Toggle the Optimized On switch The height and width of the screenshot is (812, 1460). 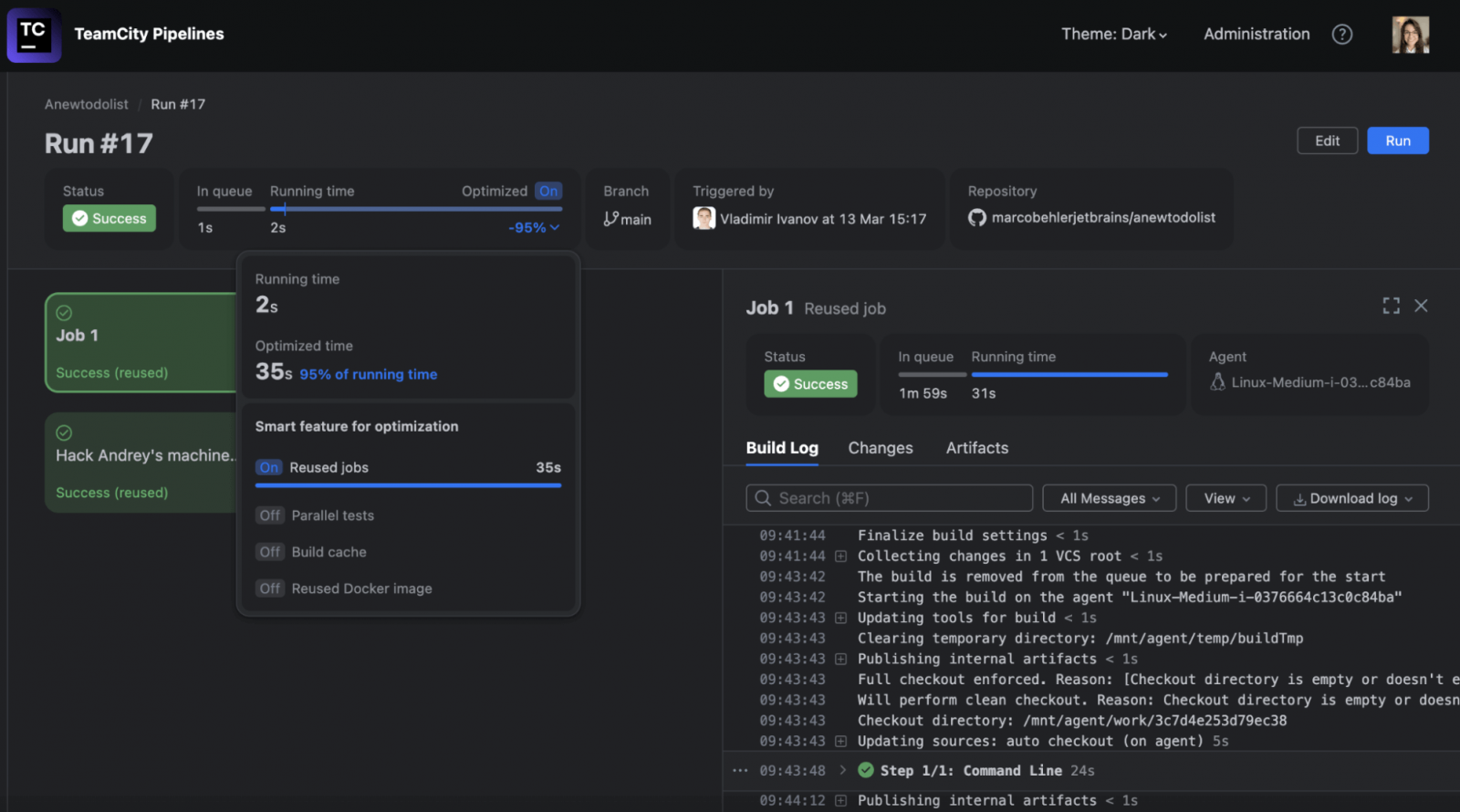[x=548, y=191]
